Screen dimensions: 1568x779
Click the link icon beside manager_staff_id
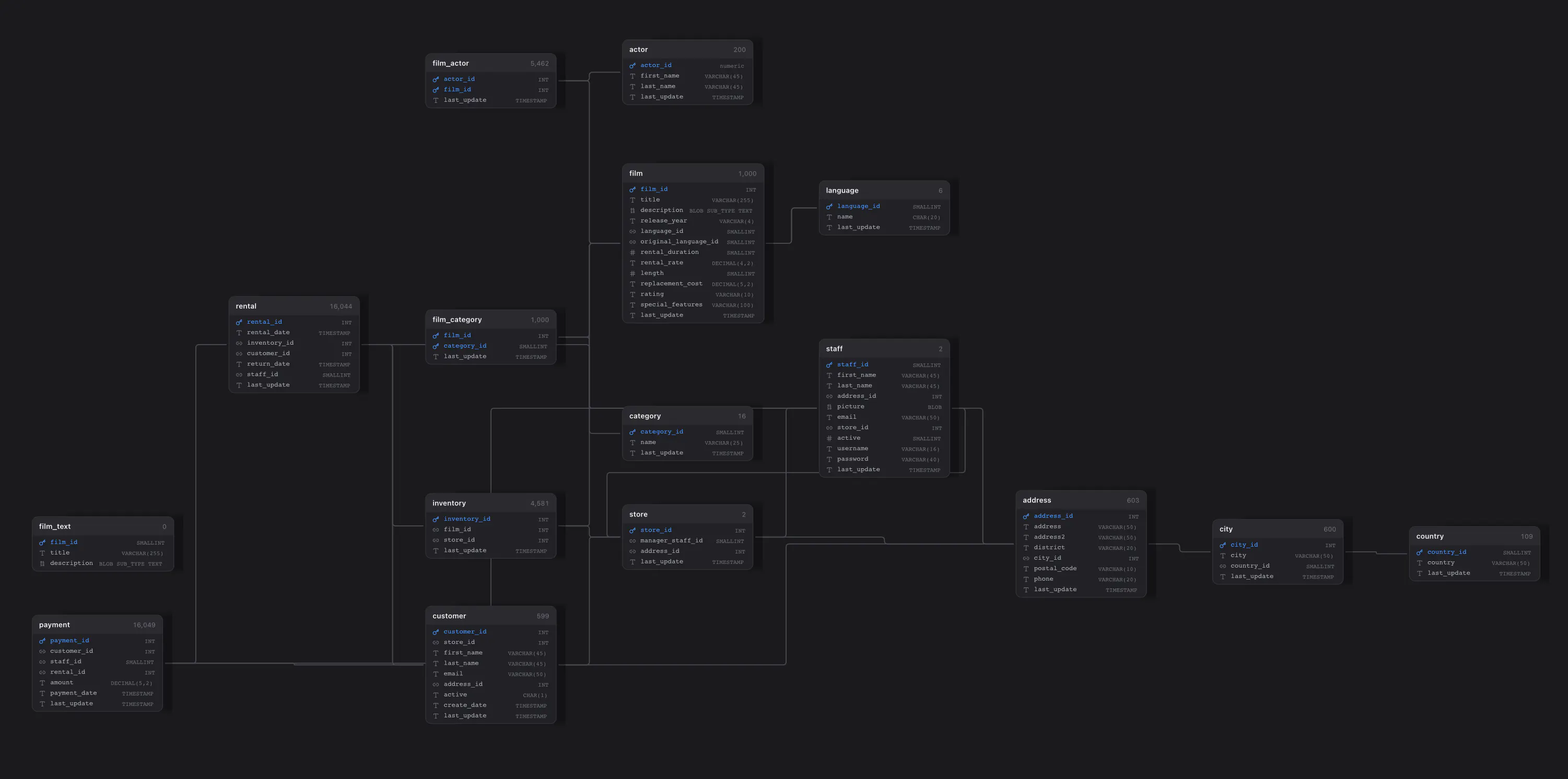(x=633, y=541)
